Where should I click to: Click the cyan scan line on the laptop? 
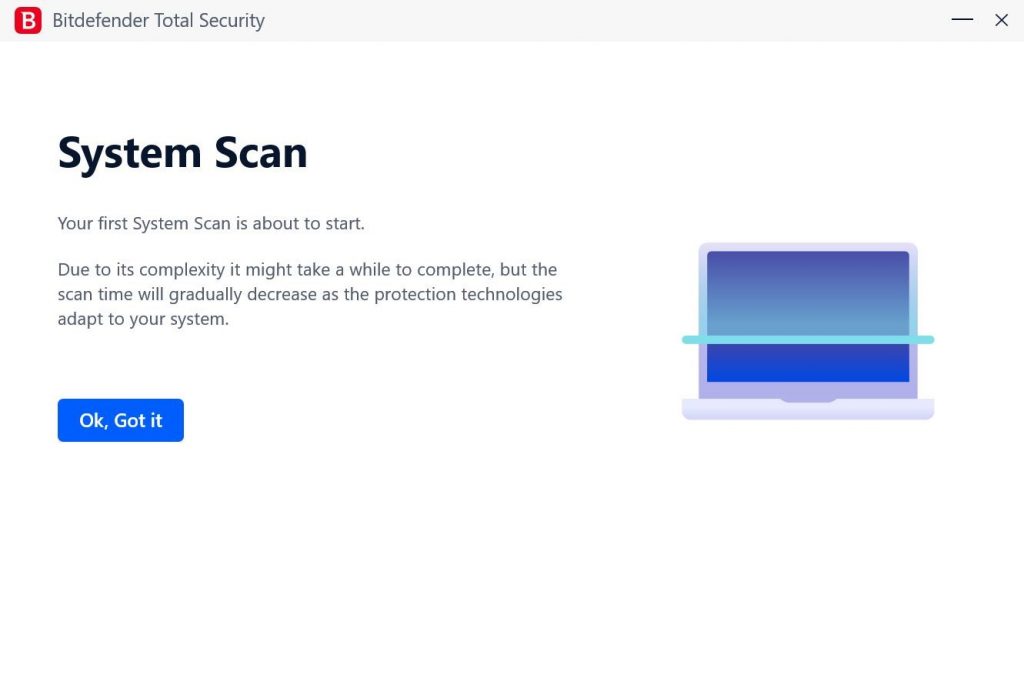click(x=807, y=341)
